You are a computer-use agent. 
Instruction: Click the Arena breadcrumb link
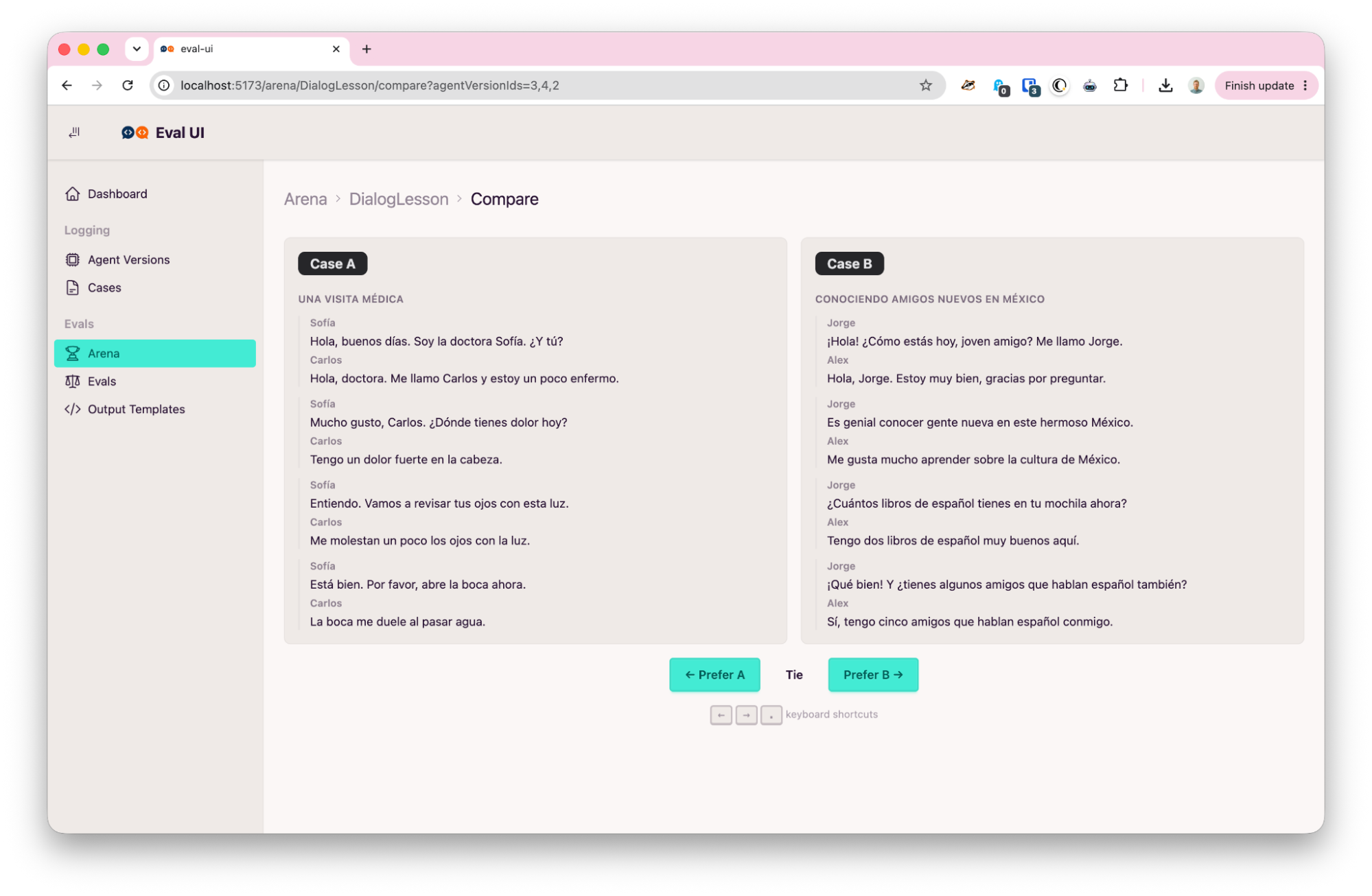click(305, 199)
